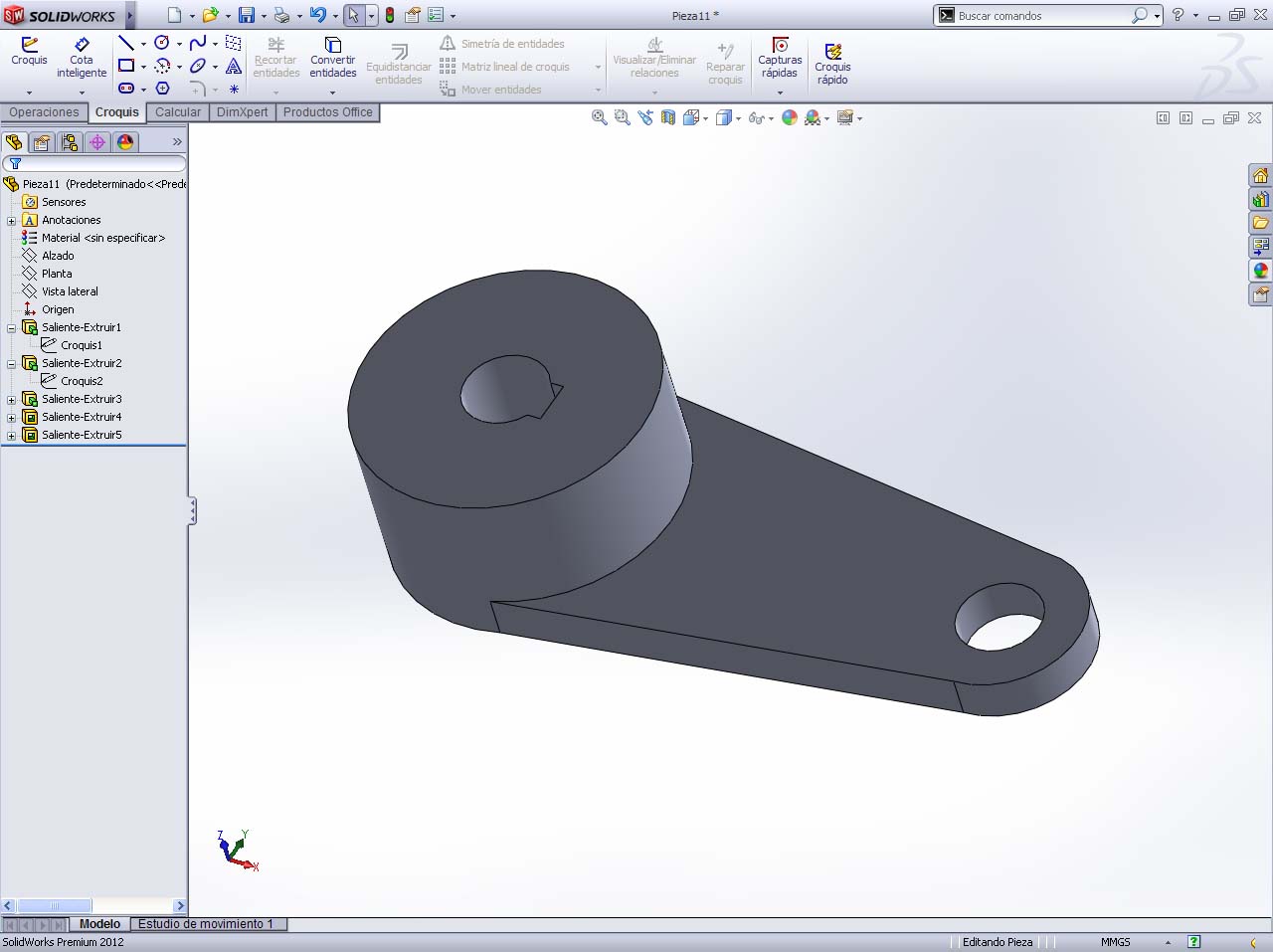Click the Section View icon
Image resolution: width=1273 pixels, height=952 pixels.
(x=668, y=117)
